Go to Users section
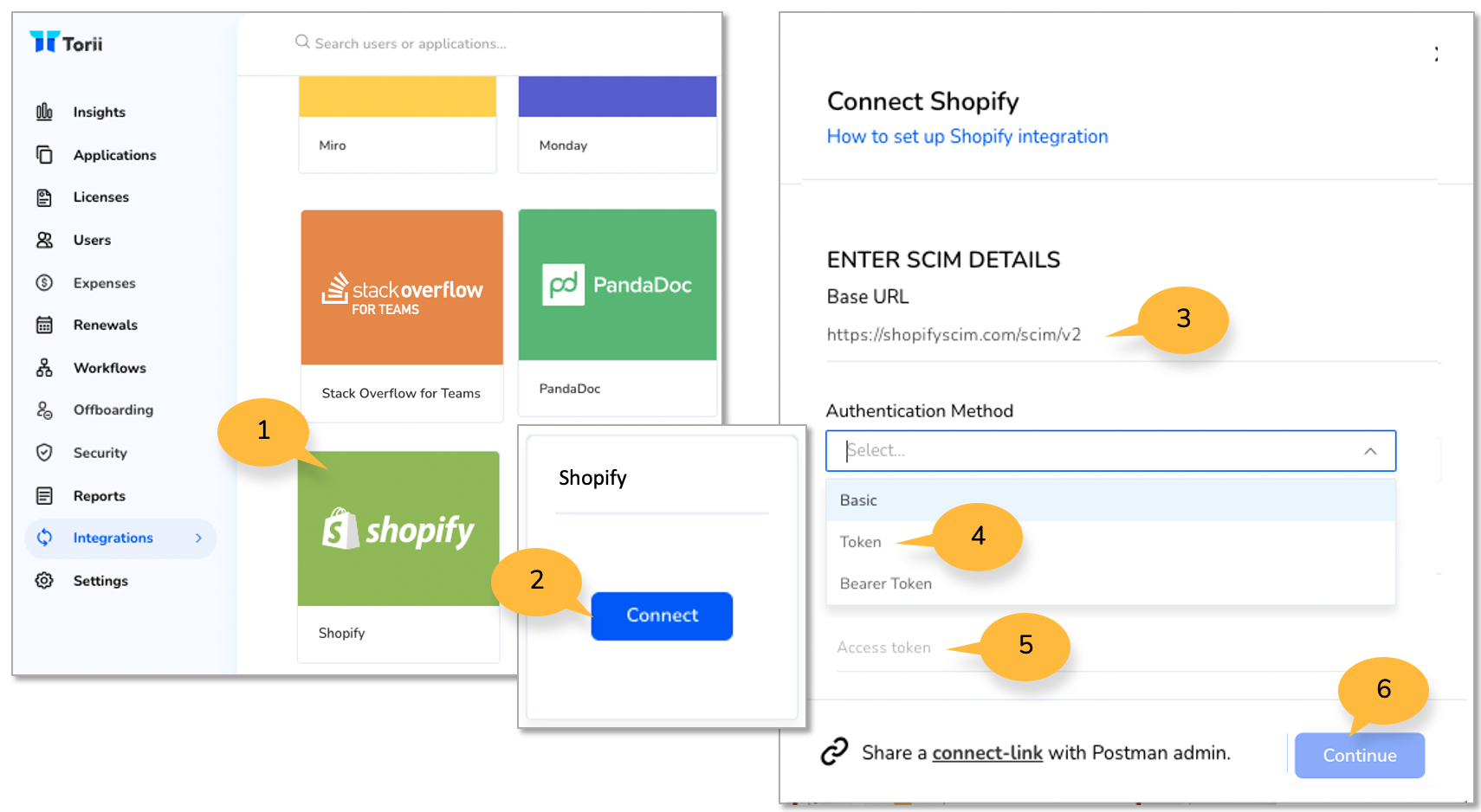 [92, 240]
